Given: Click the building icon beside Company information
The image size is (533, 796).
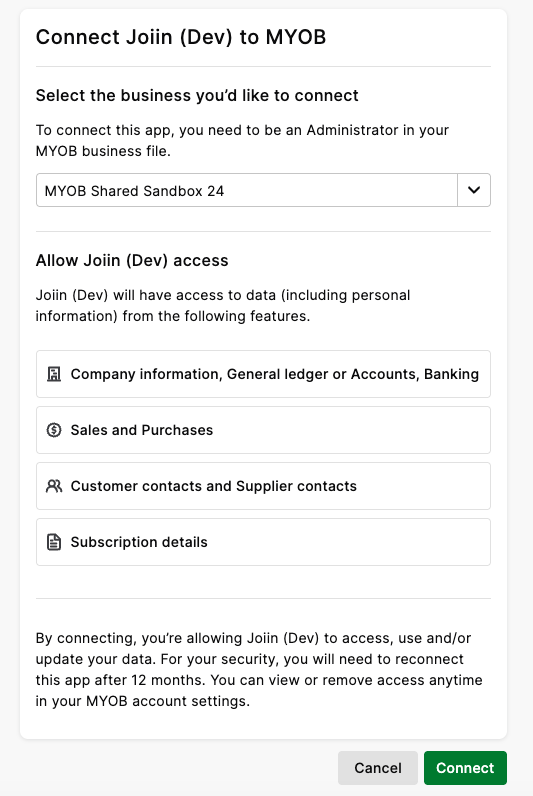Looking at the screenshot, I should tap(54, 374).
